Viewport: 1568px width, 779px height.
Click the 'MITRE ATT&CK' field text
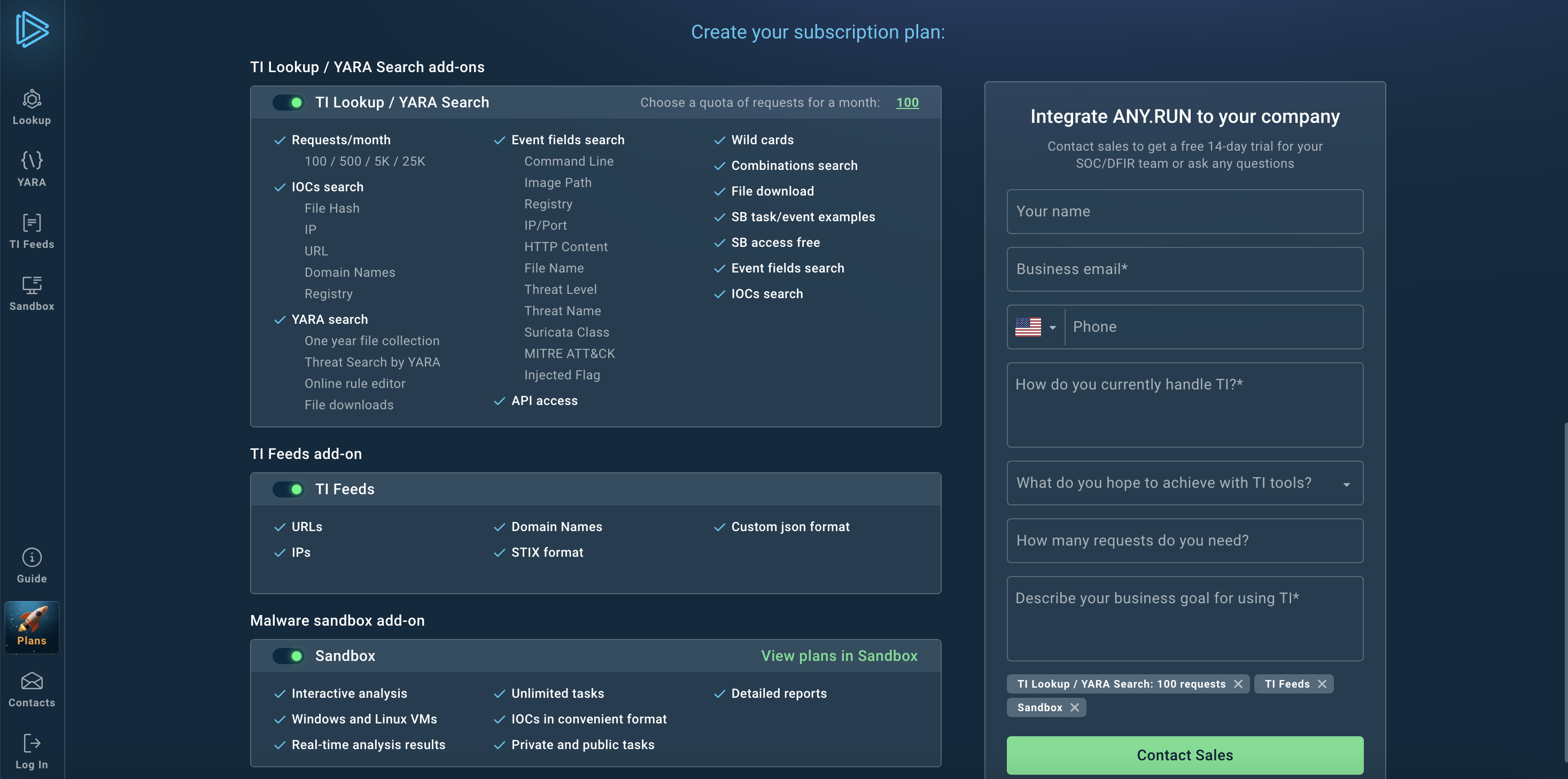[x=569, y=354]
